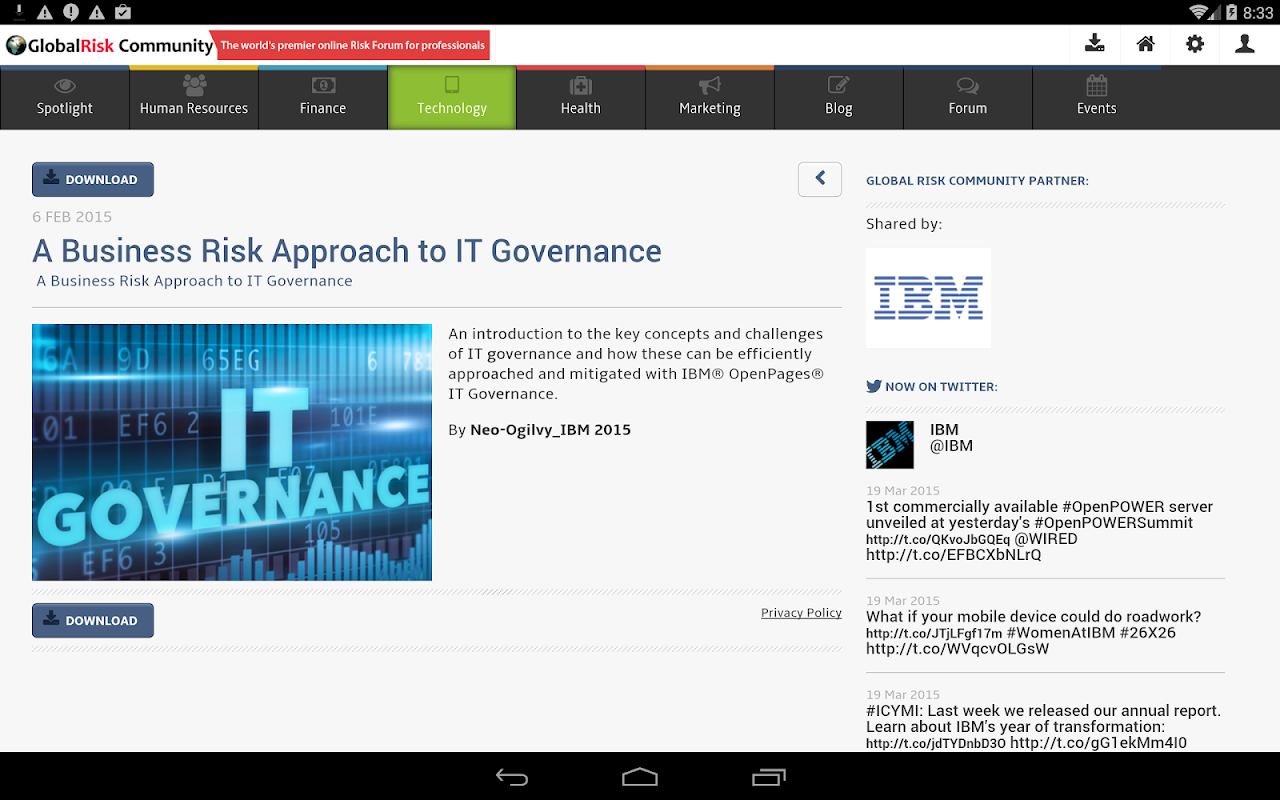Image resolution: width=1280 pixels, height=800 pixels.
Task: Open downloads via top bar download icon
Action: [x=1095, y=44]
